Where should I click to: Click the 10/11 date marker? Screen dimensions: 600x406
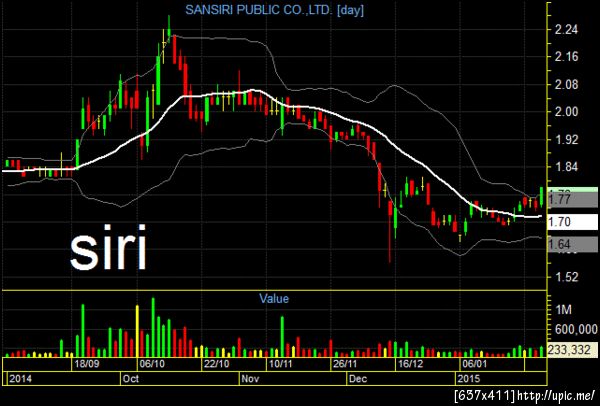(x=281, y=364)
